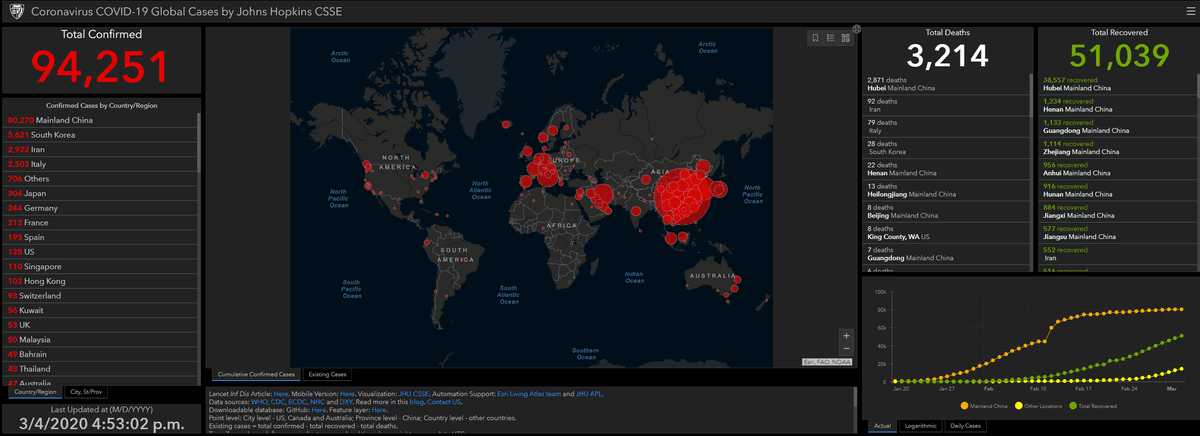Select France in confirmed cases list
1200x436 pixels.
(100, 223)
